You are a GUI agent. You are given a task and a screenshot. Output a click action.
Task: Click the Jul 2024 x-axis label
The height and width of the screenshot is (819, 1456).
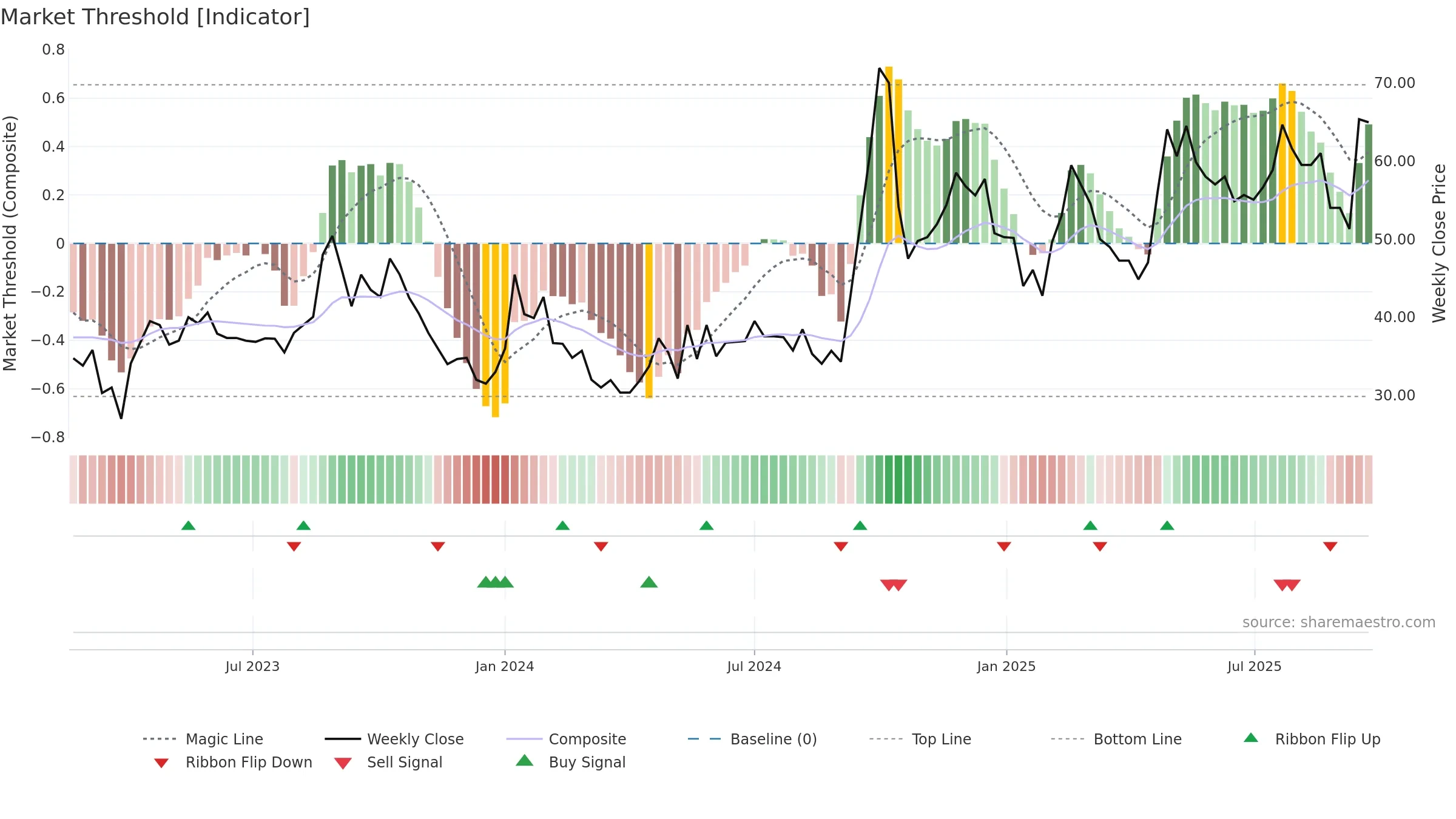[754, 666]
